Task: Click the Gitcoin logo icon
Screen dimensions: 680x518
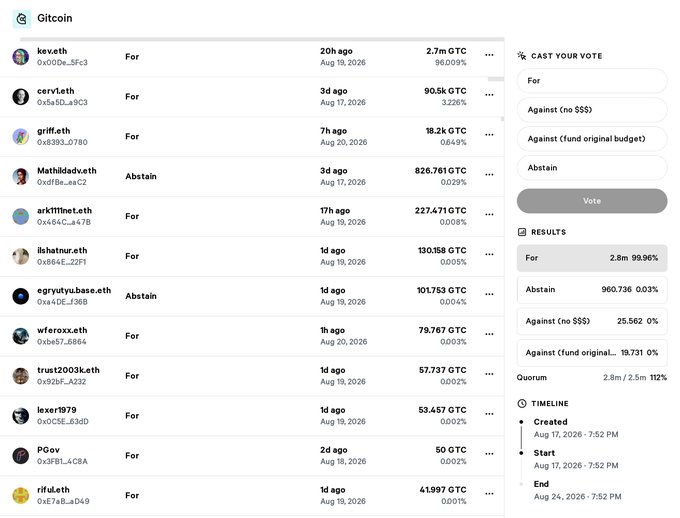Action: pos(21,19)
